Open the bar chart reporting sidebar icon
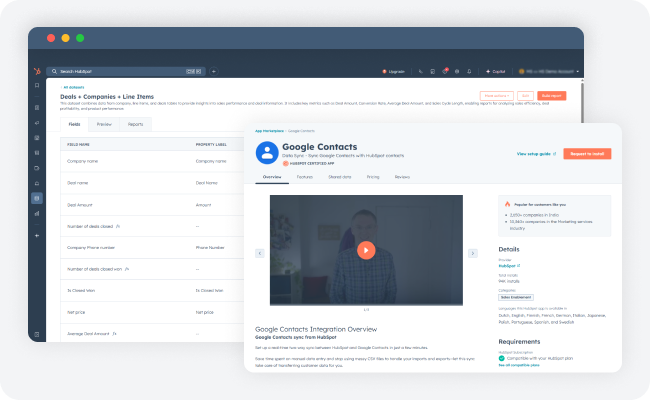 pos(37,213)
